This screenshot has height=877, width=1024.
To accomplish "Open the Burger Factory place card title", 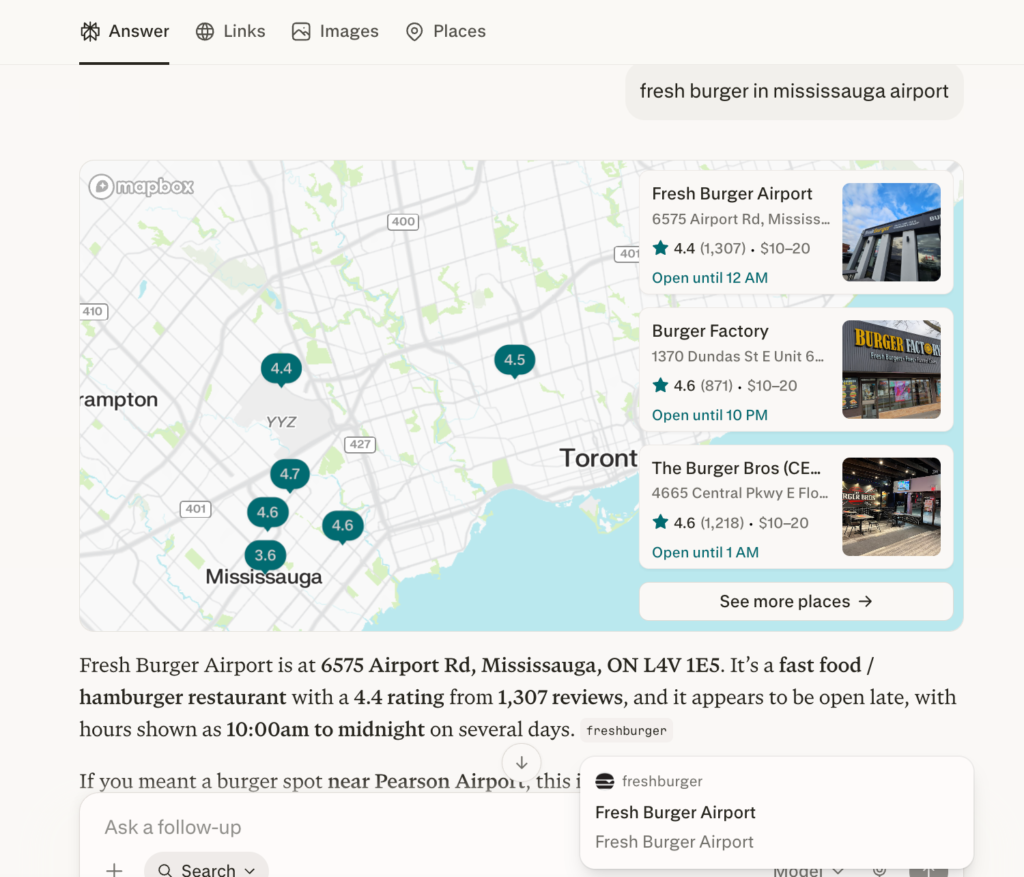I will point(710,331).
